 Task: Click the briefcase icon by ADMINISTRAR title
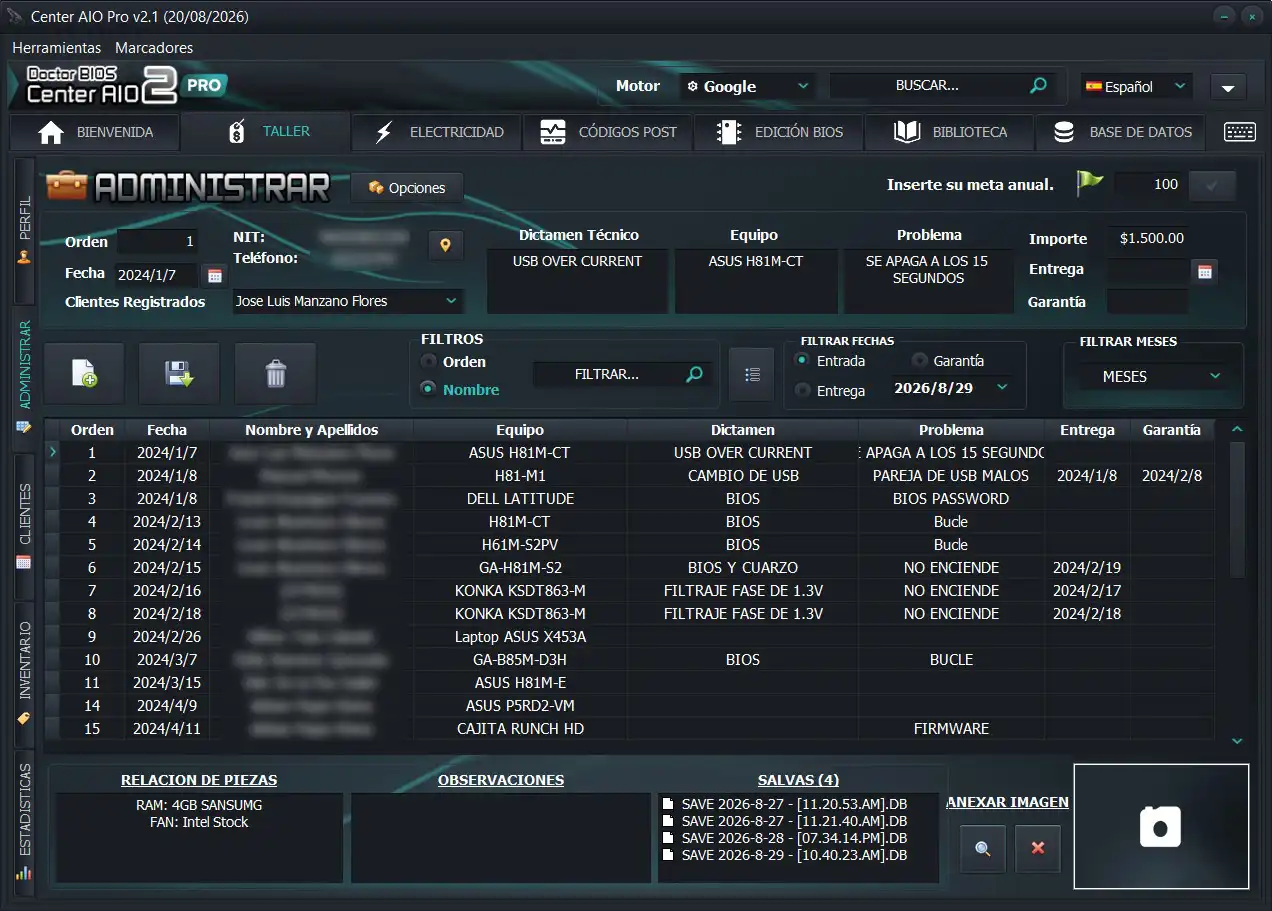(66, 186)
